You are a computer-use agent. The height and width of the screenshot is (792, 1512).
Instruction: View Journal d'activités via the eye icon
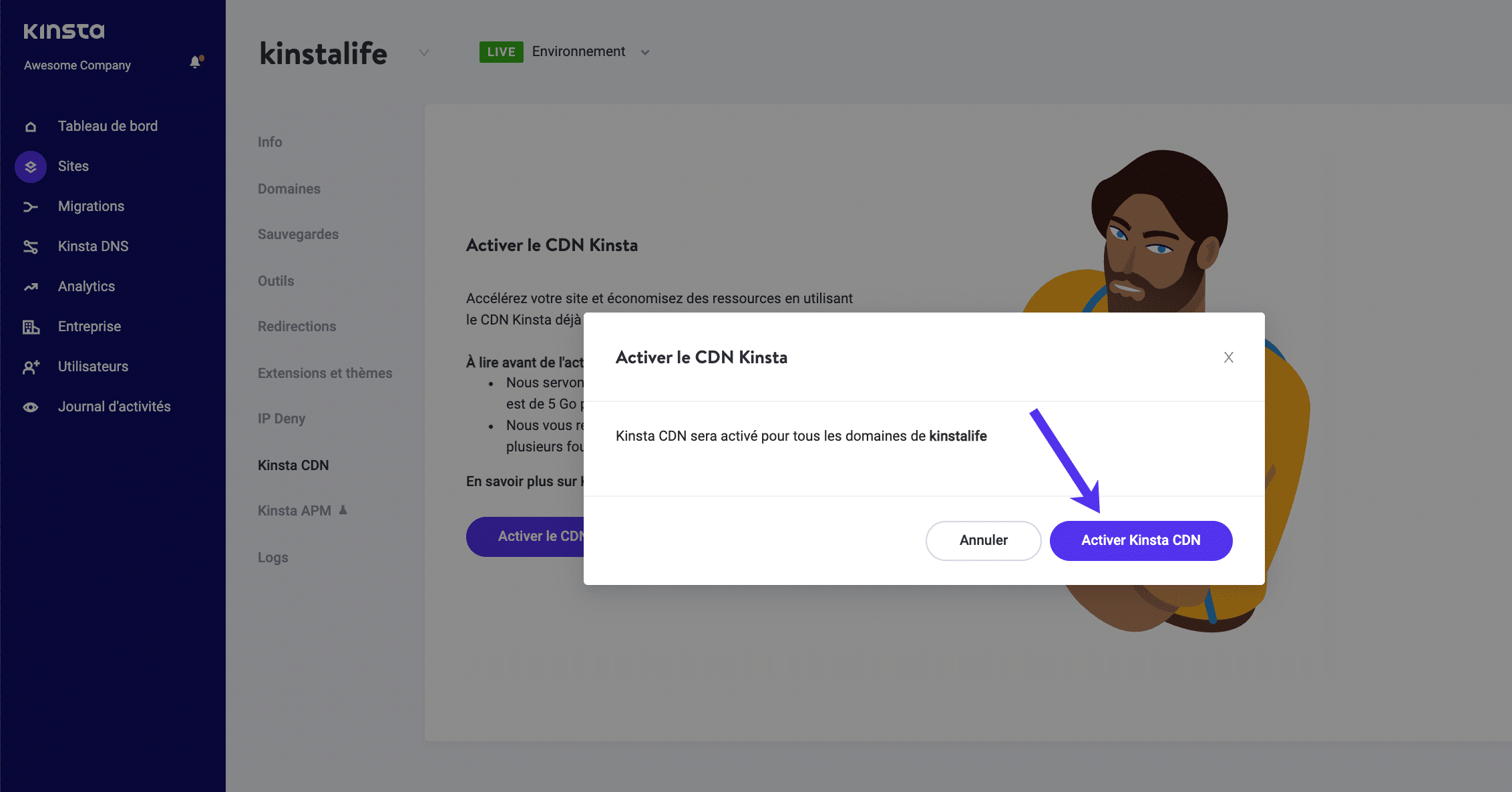click(x=30, y=406)
